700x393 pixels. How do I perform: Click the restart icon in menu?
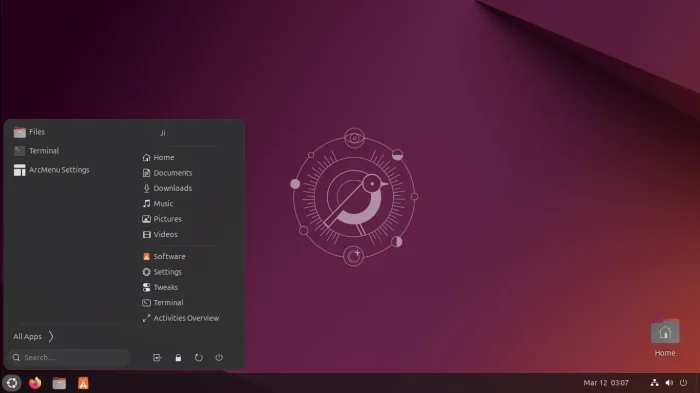(x=199, y=358)
